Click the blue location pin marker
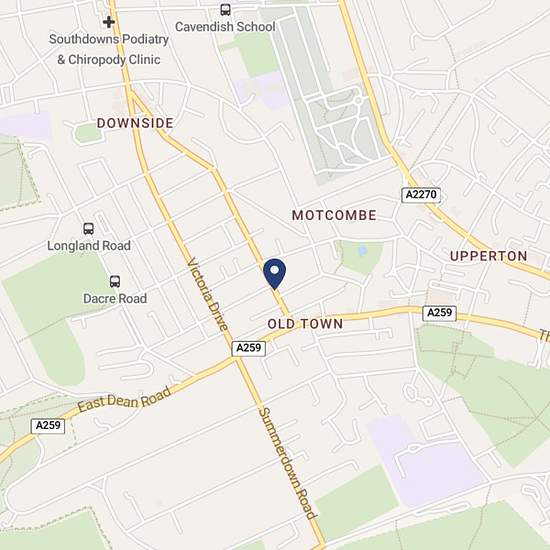This screenshot has height=550, width=550. [275, 274]
